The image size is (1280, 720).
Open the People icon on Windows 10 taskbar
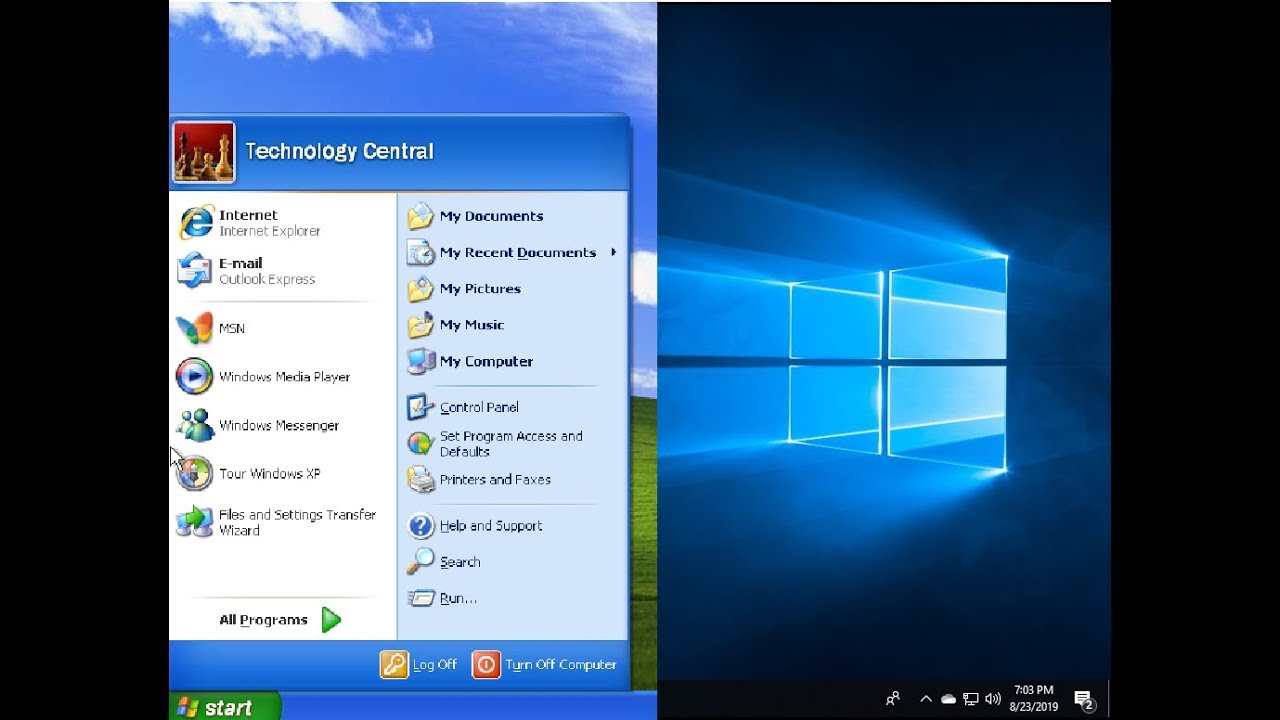point(893,699)
